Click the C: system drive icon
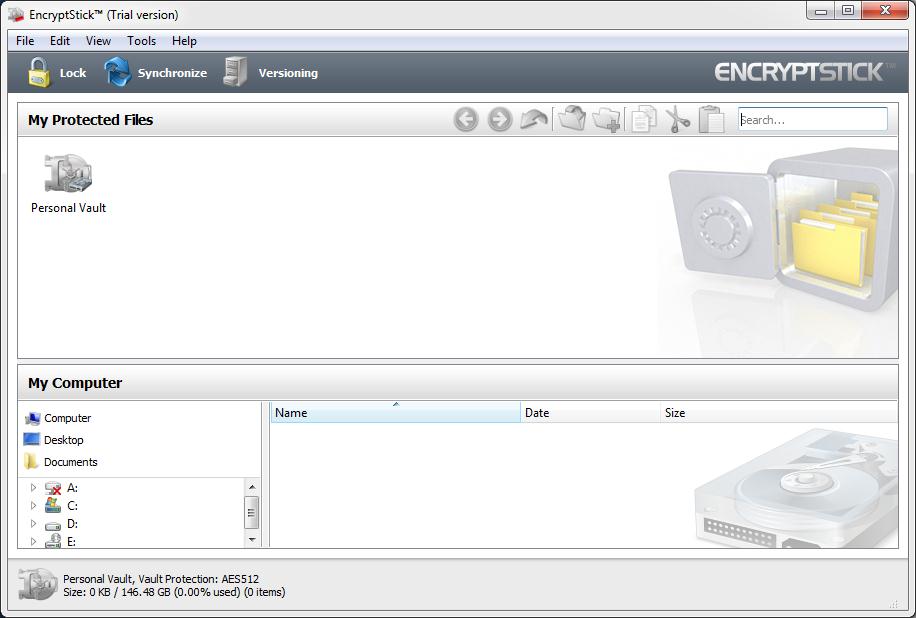This screenshot has height=618, width=916. coord(53,505)
